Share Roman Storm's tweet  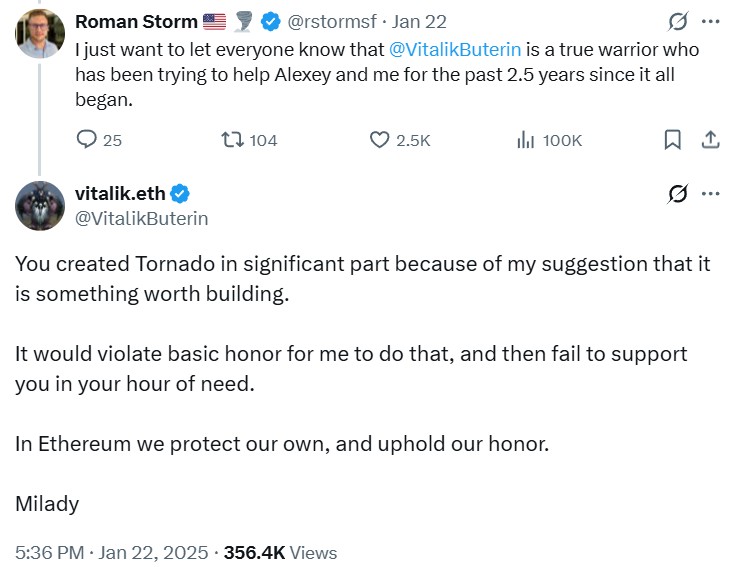point(710,140)
